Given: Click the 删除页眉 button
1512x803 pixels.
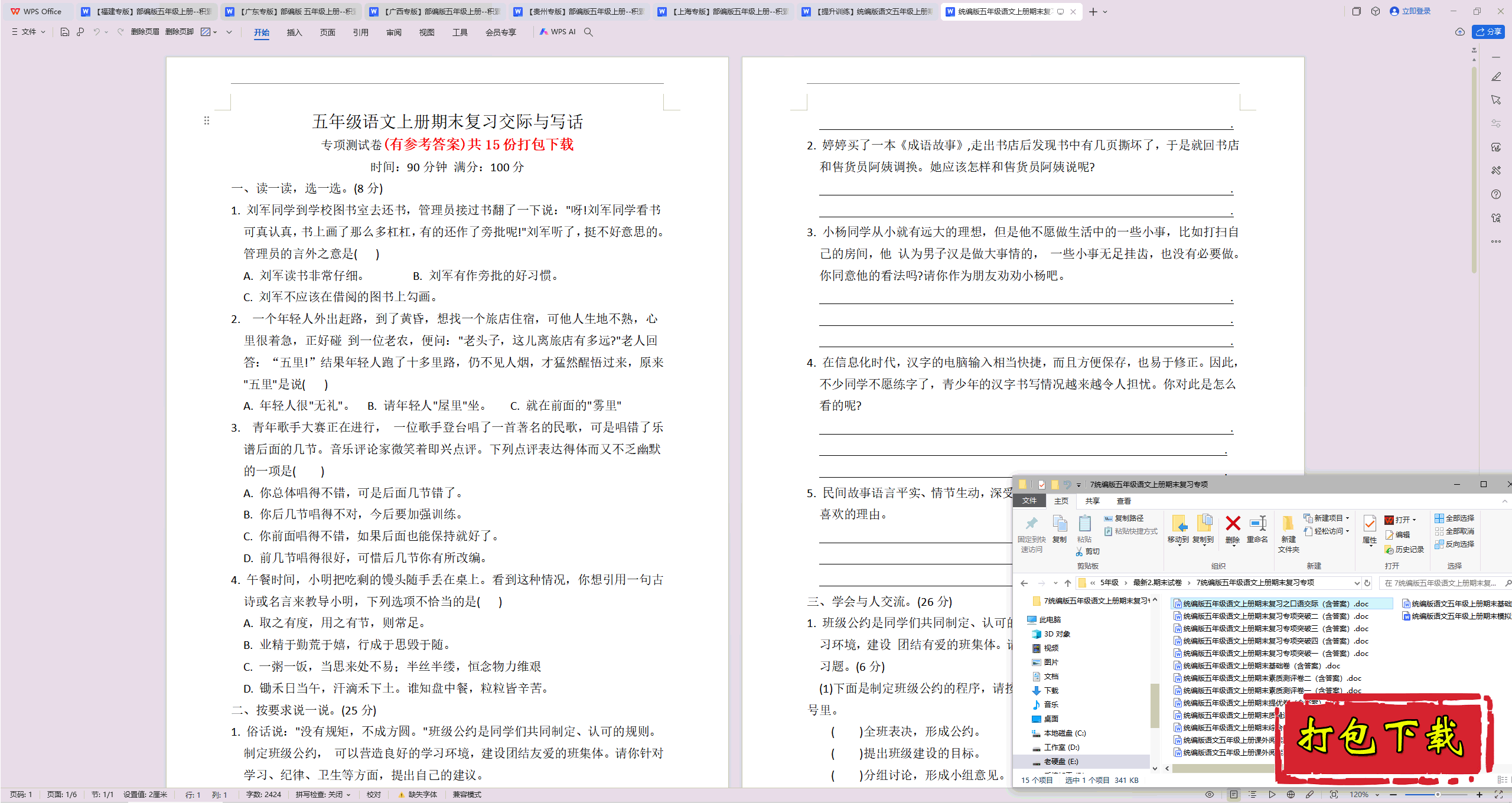Looking at the screenshot, I should 145,32.
